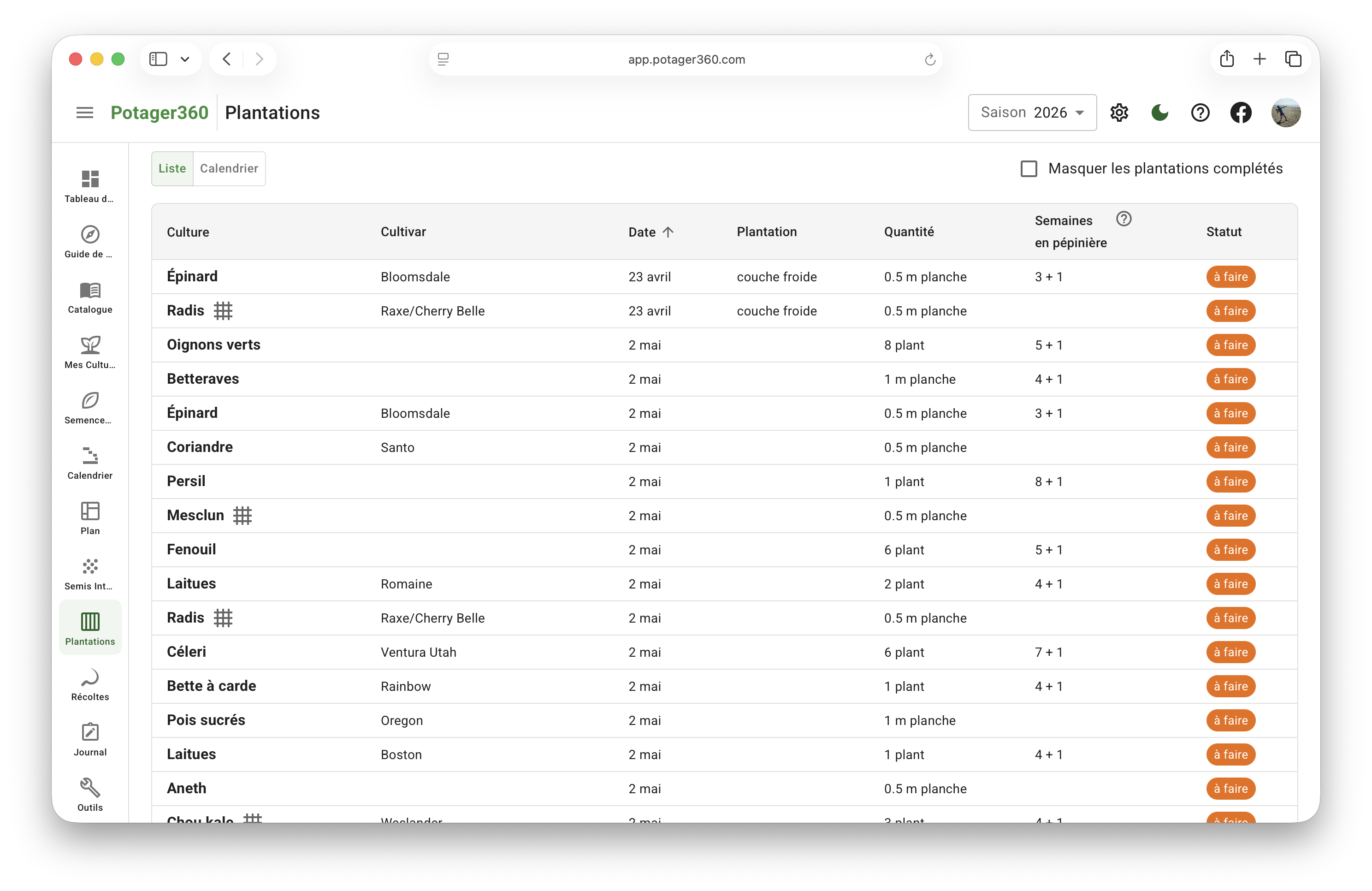Screen dimensions: 1372x891
Task: Open the Journal section
Action: coord(89,739)
